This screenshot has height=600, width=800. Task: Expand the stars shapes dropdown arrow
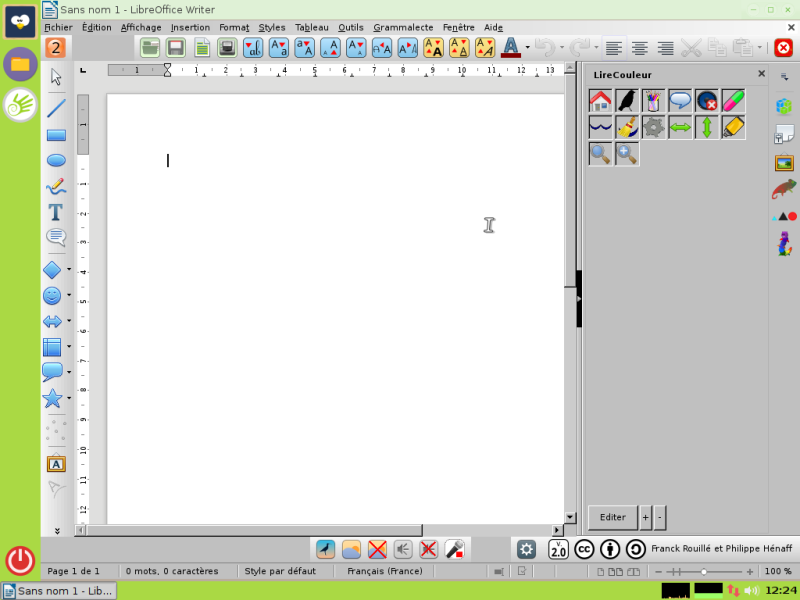pyautogui.click(x=69, y=398)
